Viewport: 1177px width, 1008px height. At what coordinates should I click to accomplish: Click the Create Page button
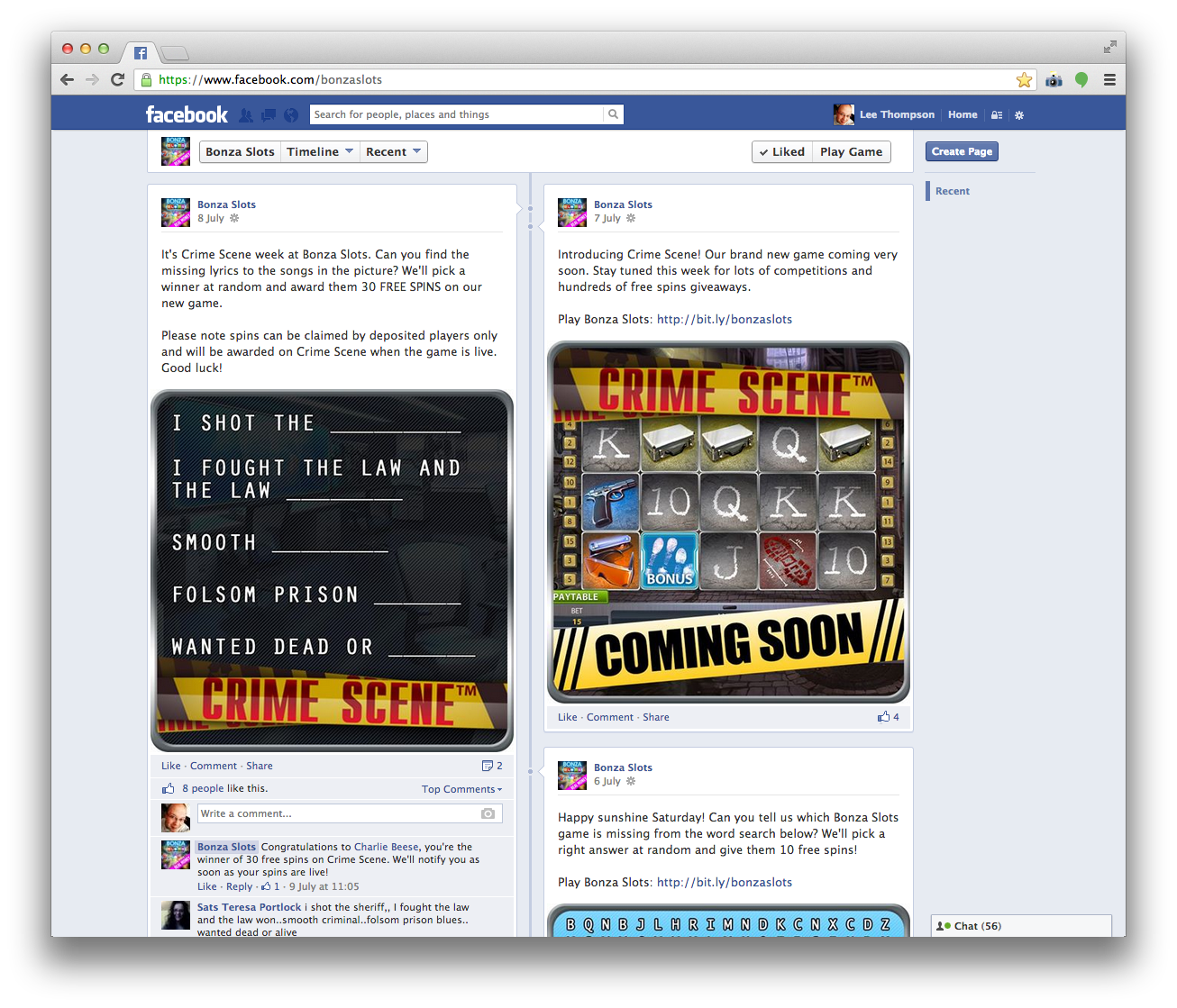pos(962,151)
